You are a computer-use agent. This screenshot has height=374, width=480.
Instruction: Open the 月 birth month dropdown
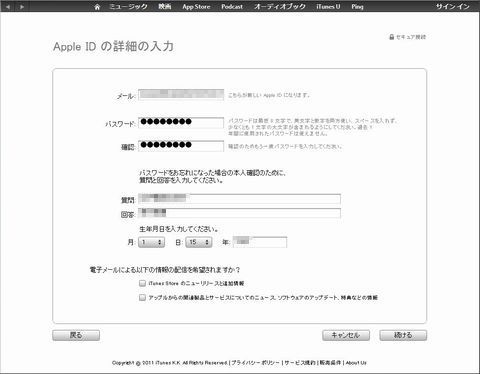pos(152,242)
